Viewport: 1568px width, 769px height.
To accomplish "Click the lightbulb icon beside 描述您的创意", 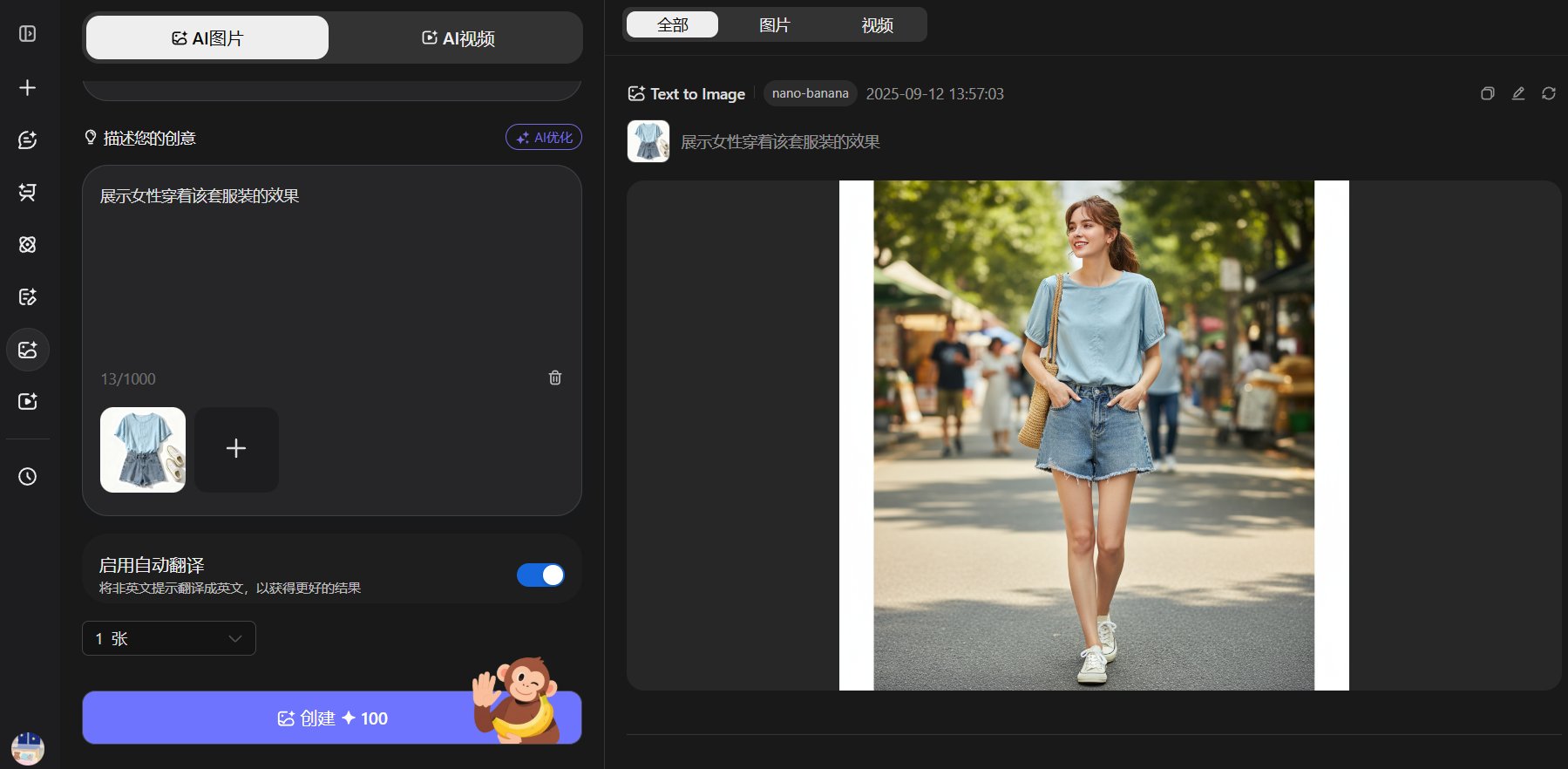I will click(x=90, y=138).
